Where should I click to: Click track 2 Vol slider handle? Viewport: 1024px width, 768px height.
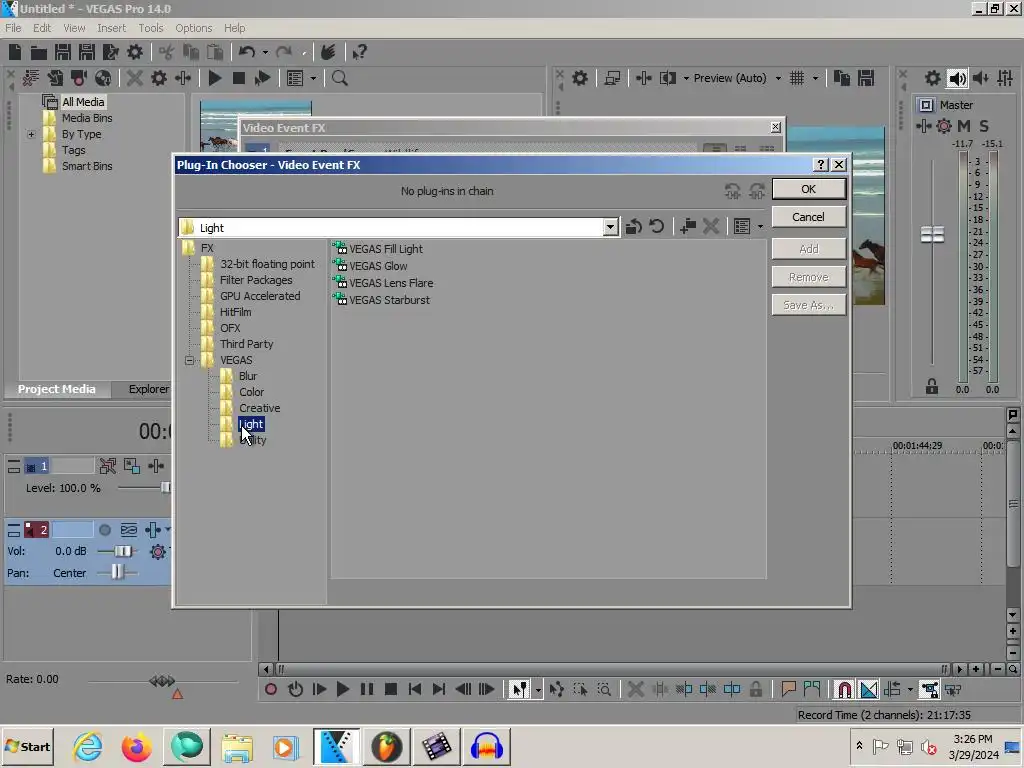click(x=122, y=551)
